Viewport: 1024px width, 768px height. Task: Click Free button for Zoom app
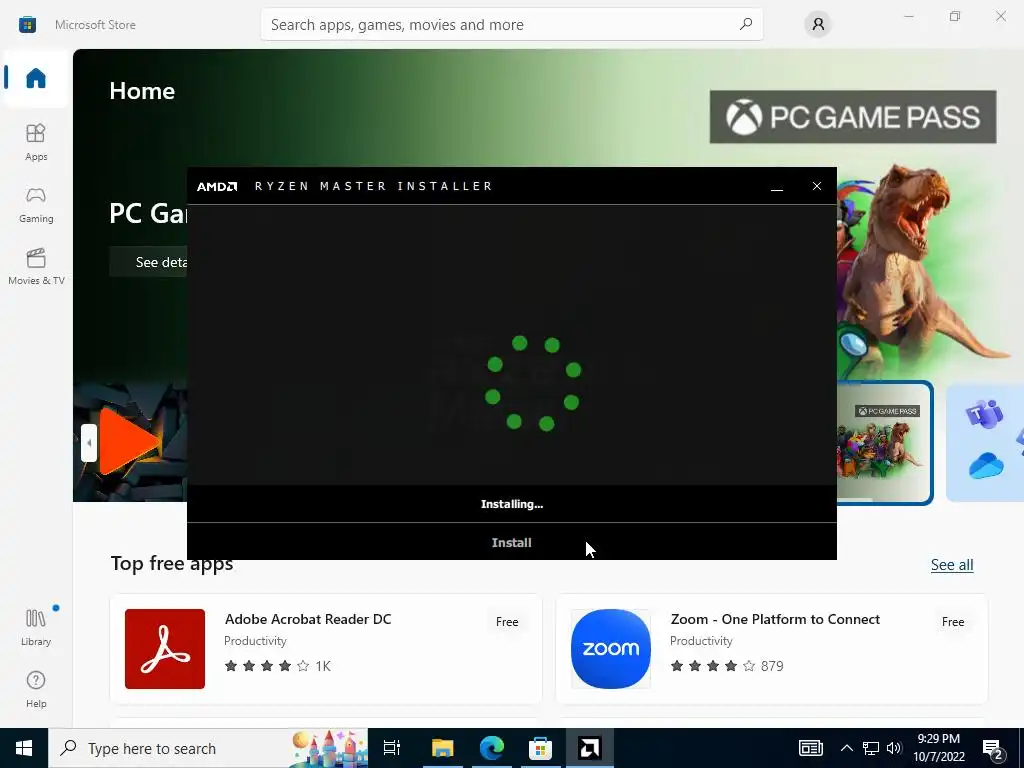[953, 622]
